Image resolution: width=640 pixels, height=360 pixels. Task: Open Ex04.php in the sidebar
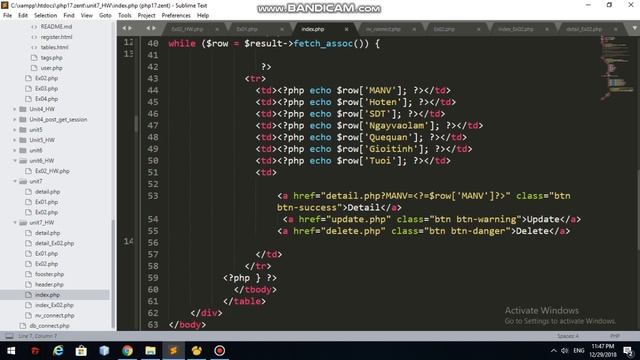click(x=46, y=99)
